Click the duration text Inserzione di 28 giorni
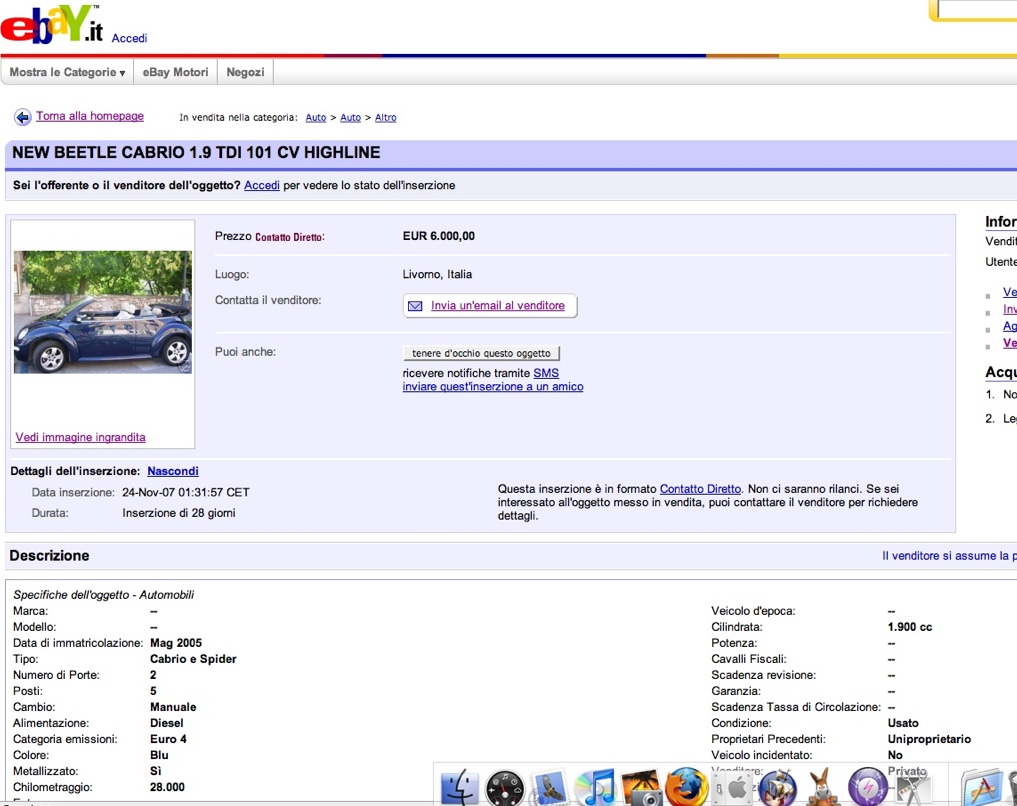 pyautogui.click(x=178, y=513)
